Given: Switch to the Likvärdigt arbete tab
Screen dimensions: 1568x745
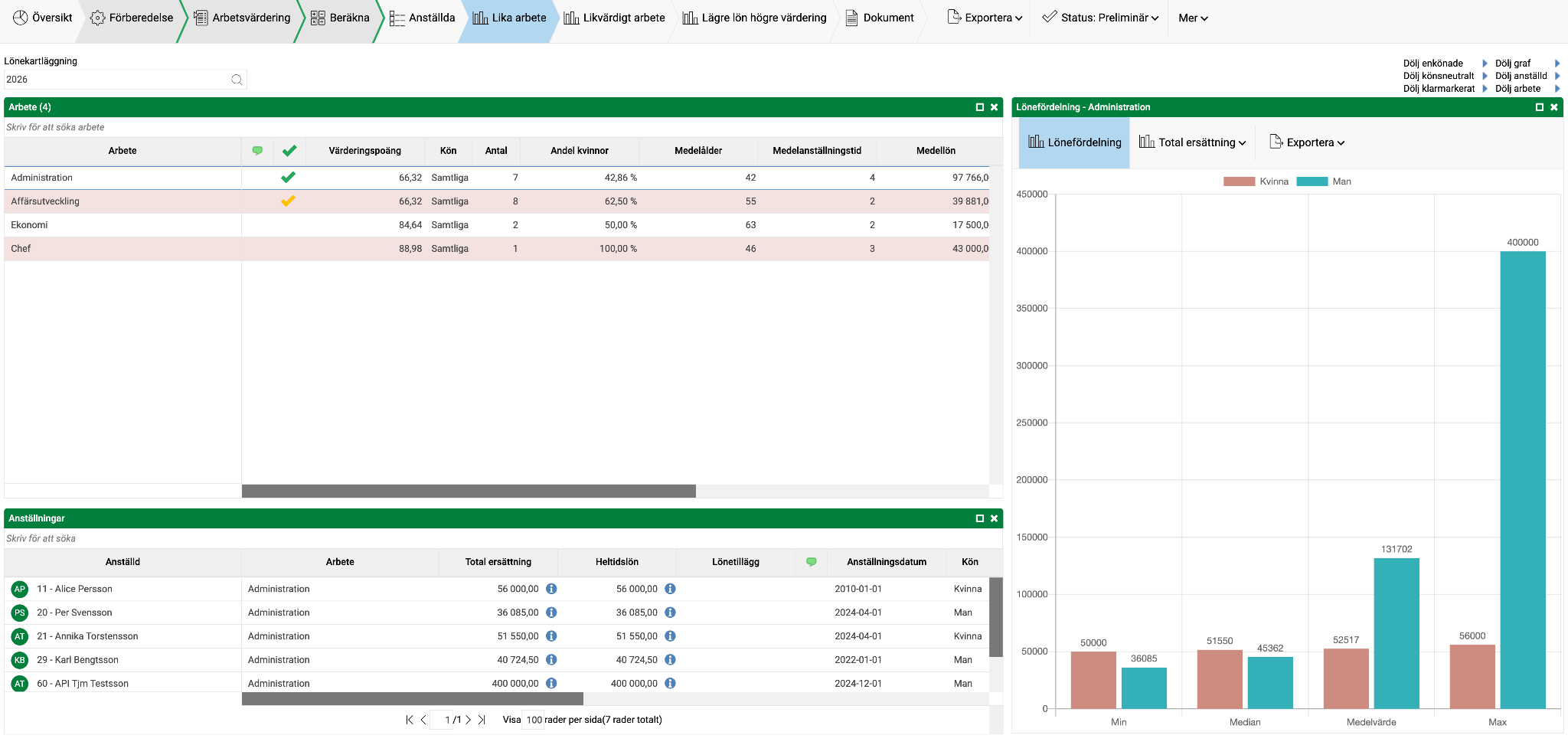Looking at the screenshot, I should pyautogui.click(x=614, y=18).
